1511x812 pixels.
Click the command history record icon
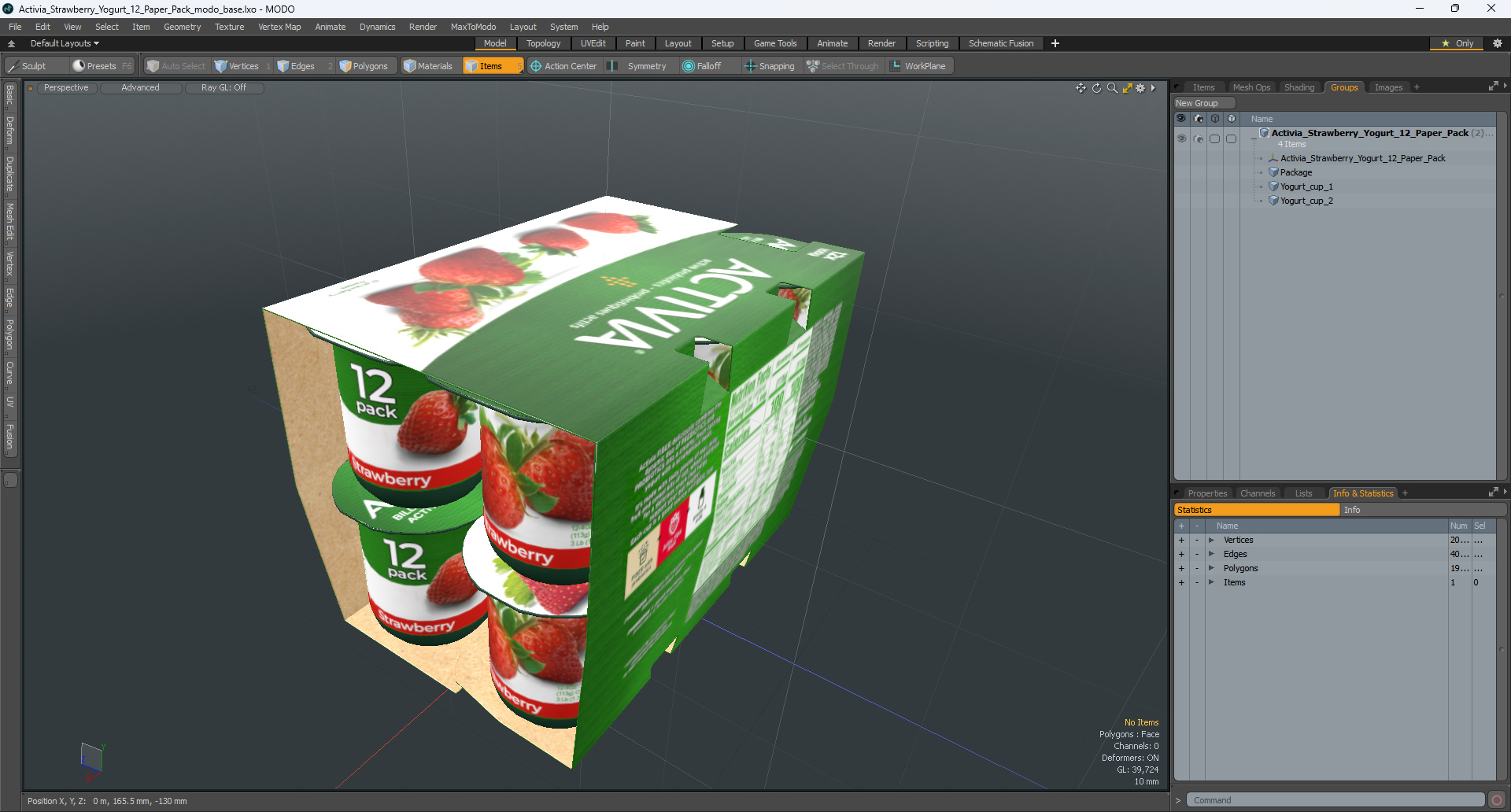click(x=1497, y=800)
